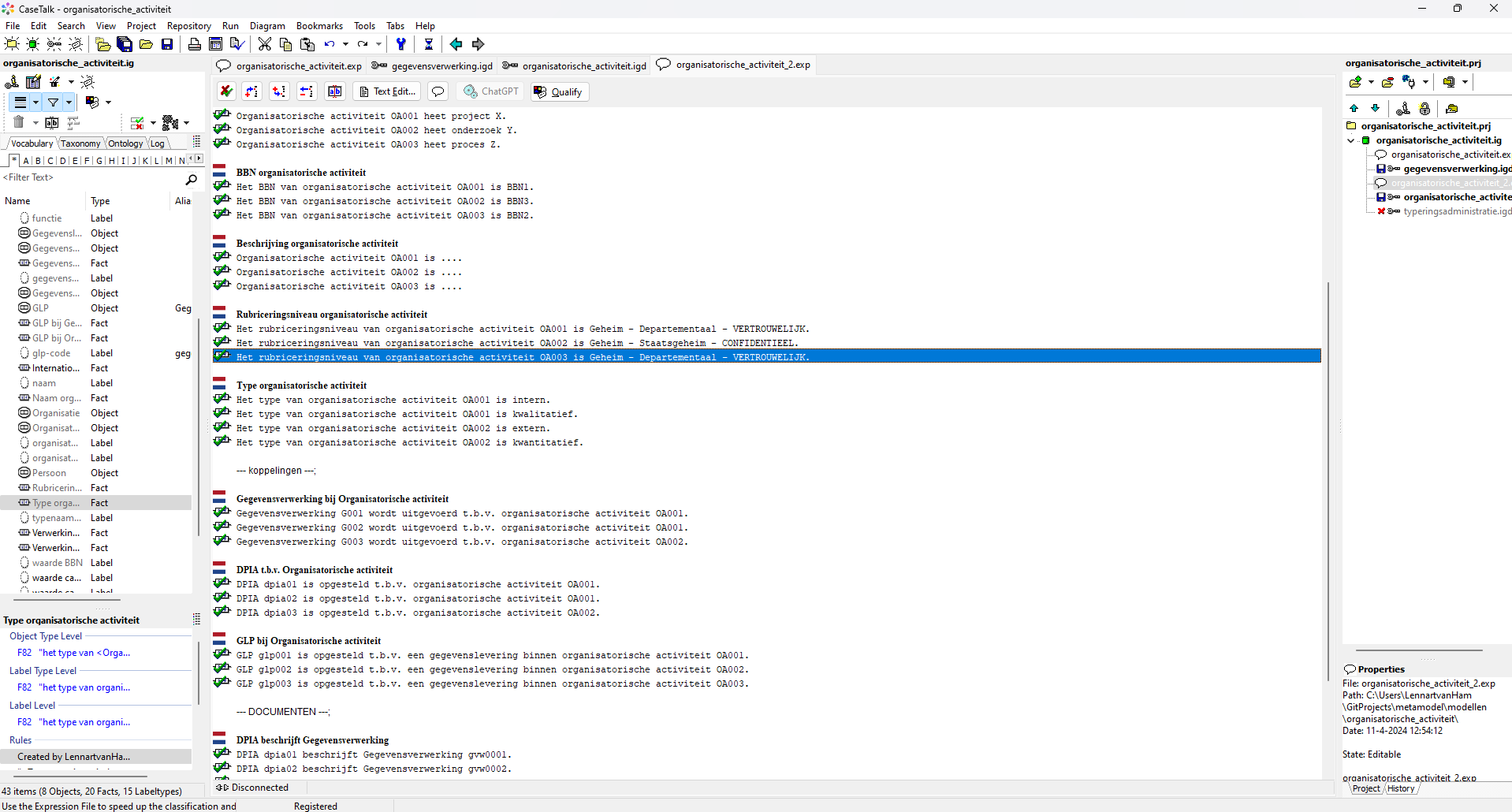
Task: Collapse the organisatorische_activiteit.ig tree node
Action: pyautogui.click(x=1351, y=140)
